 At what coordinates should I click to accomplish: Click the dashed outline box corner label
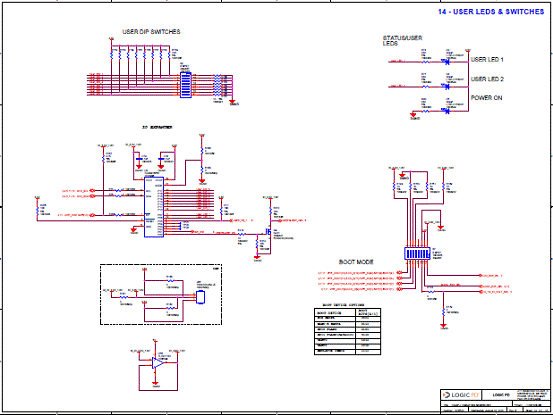(x=217, y=268)
